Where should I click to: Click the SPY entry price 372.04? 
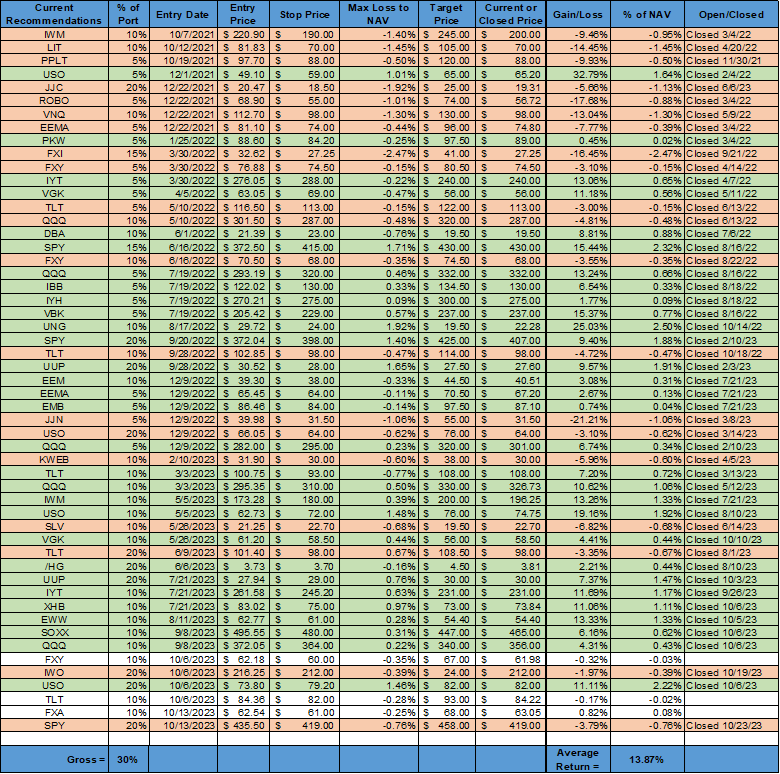(x=243, y=340)
